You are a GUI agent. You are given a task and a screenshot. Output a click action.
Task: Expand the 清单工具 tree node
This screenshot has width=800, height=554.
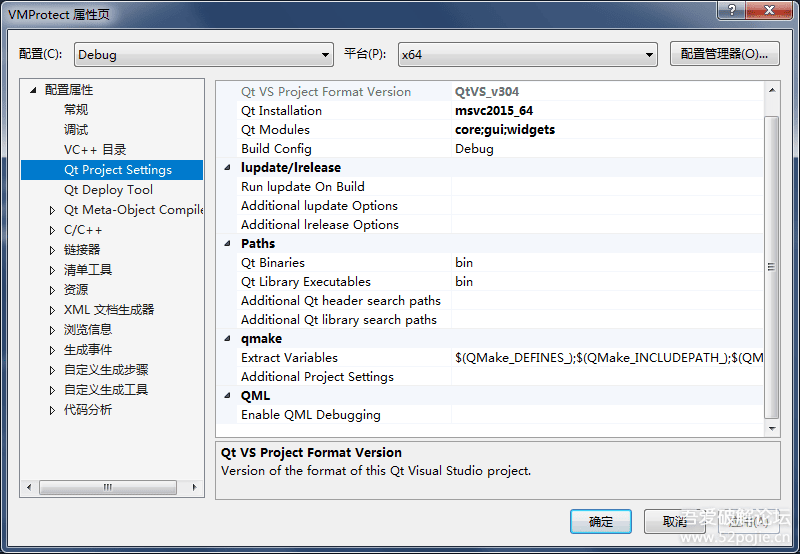(52, 270)
